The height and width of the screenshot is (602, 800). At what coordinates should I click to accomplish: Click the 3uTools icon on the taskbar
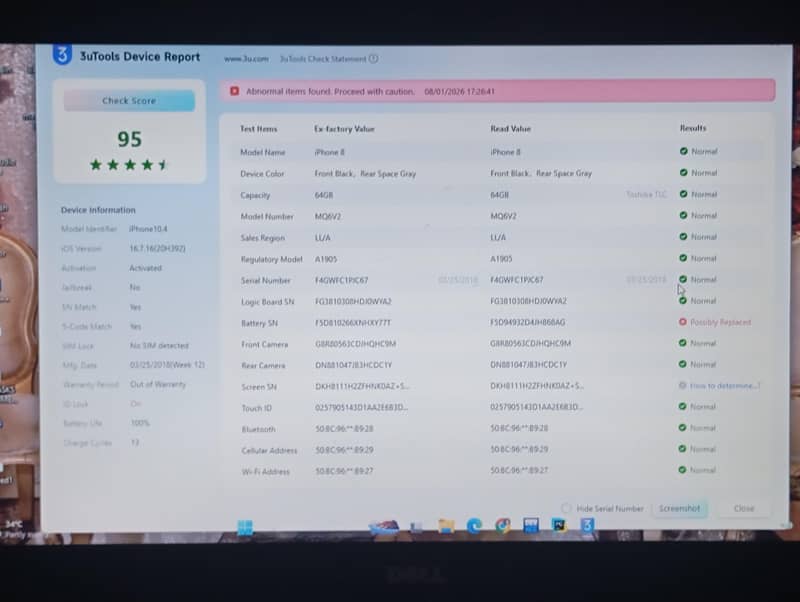[587, 525]
